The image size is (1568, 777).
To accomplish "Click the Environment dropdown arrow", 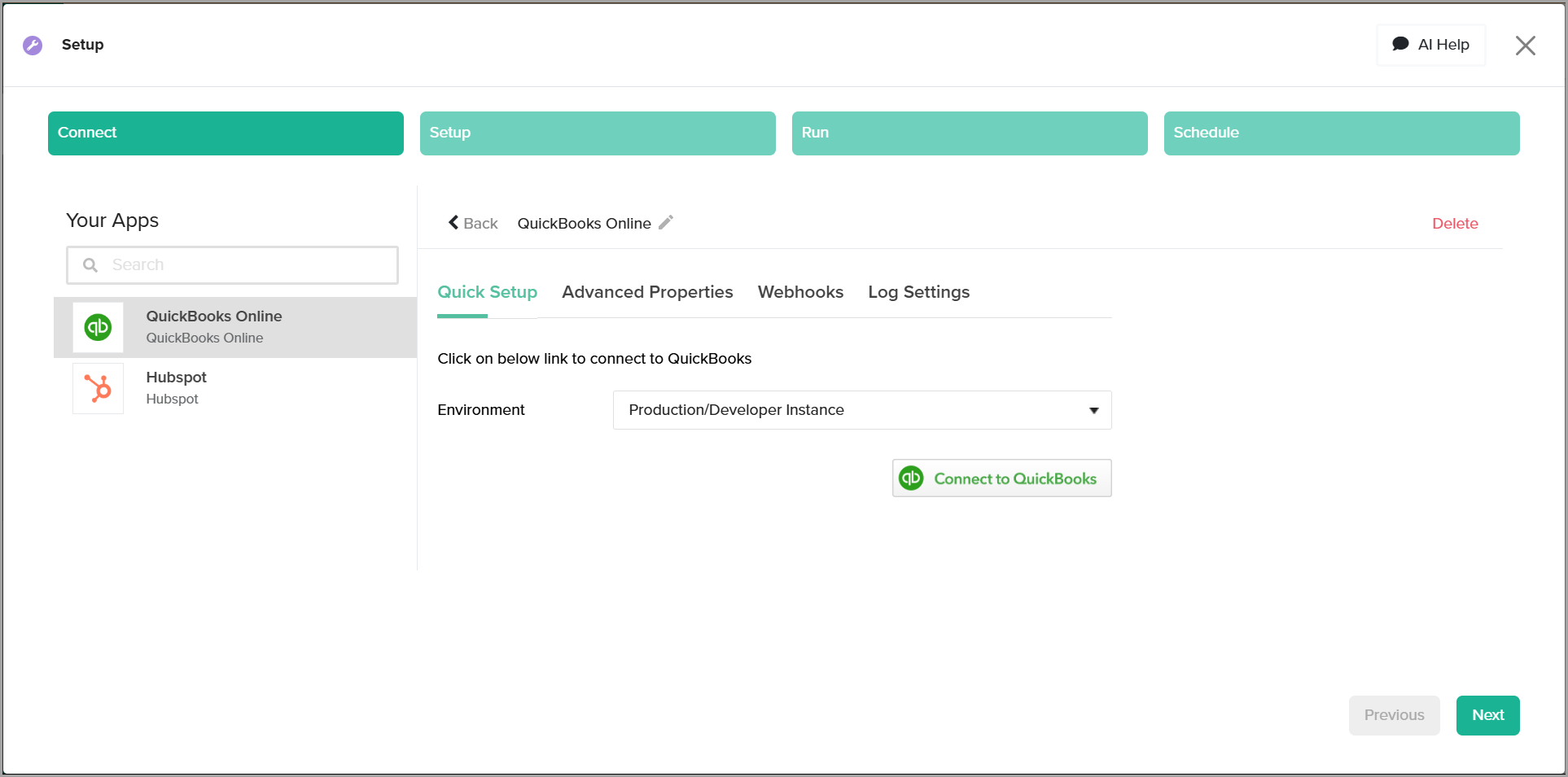I will coord(1093,410).
